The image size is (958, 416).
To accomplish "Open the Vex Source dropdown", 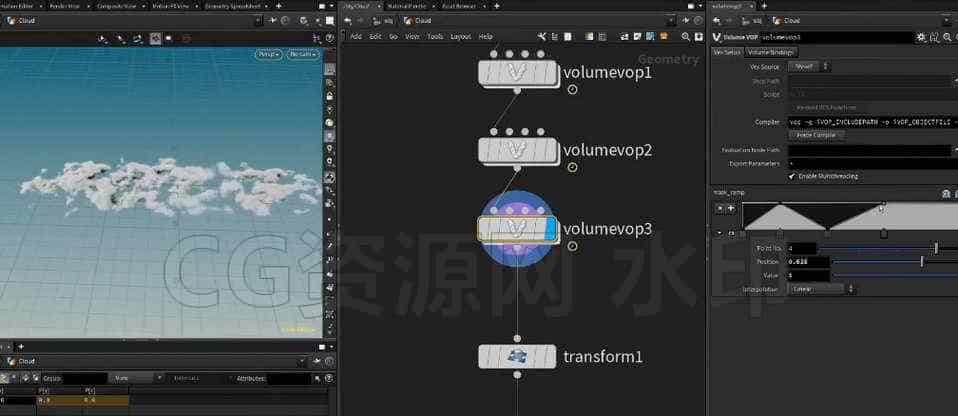I will [x=810, y=67].
